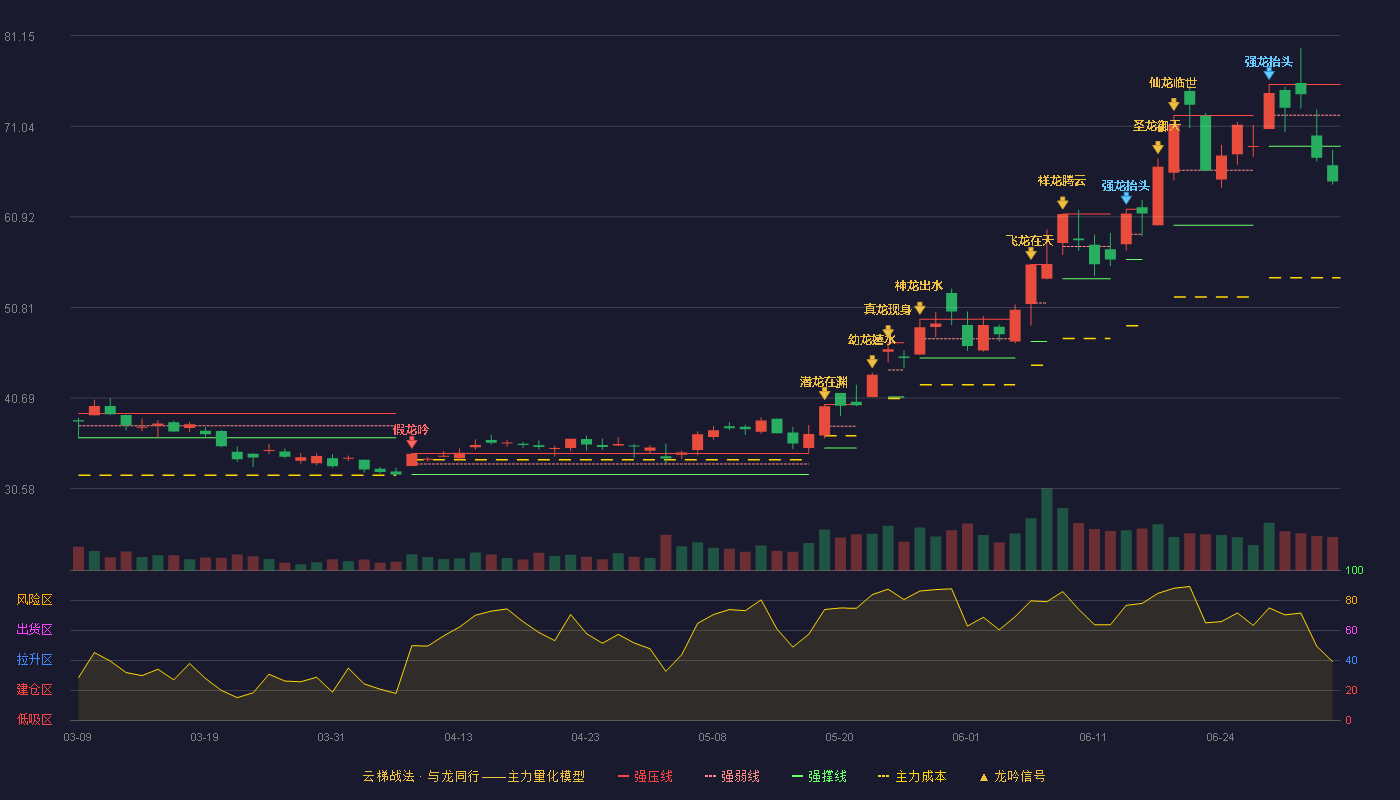Click the 71.04 price axis label
The width and height of the screenshot is (1400, 800).
(19, 127)
